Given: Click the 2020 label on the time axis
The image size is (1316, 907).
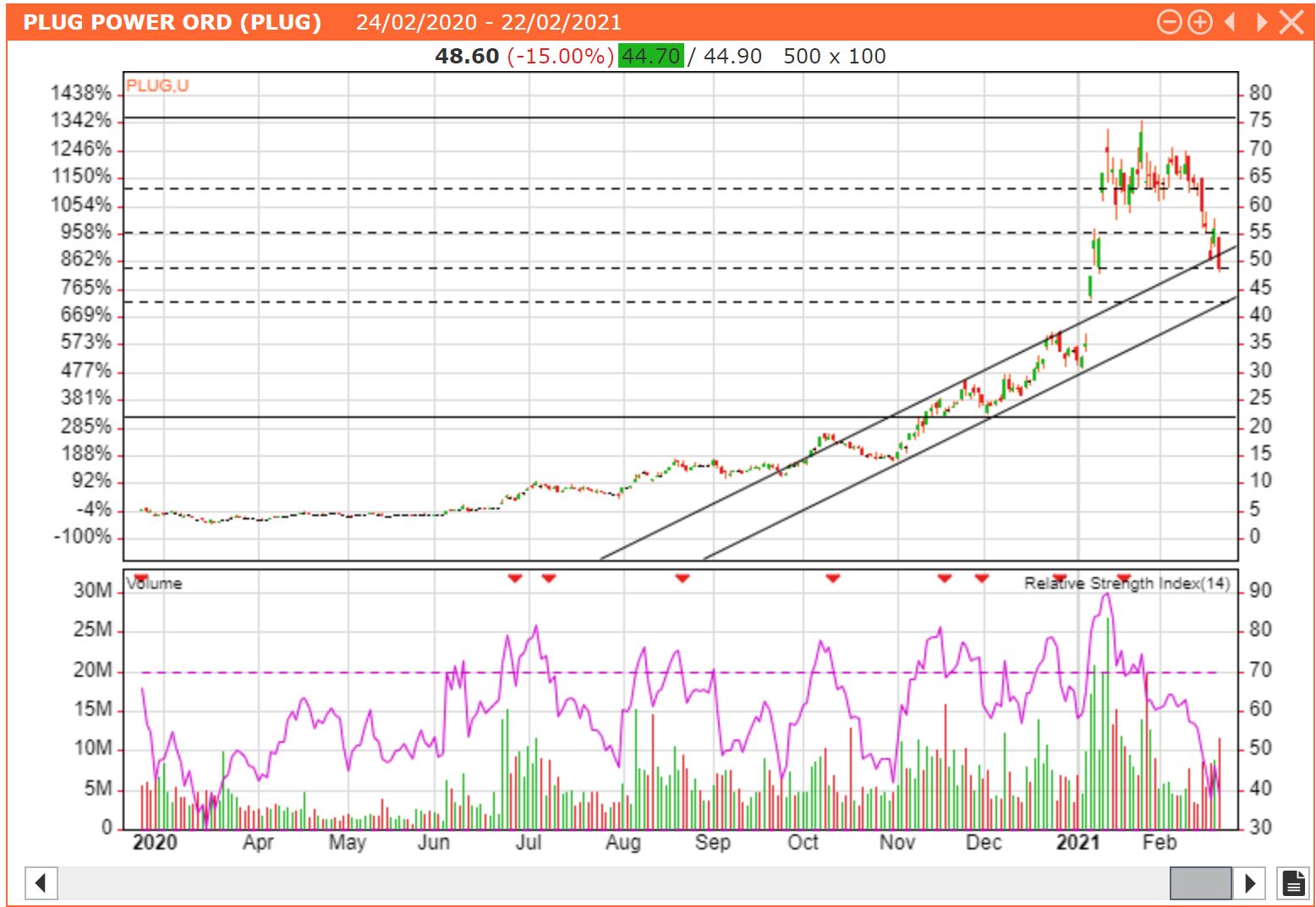Looking at the screenshot, I should pos(156,842).
